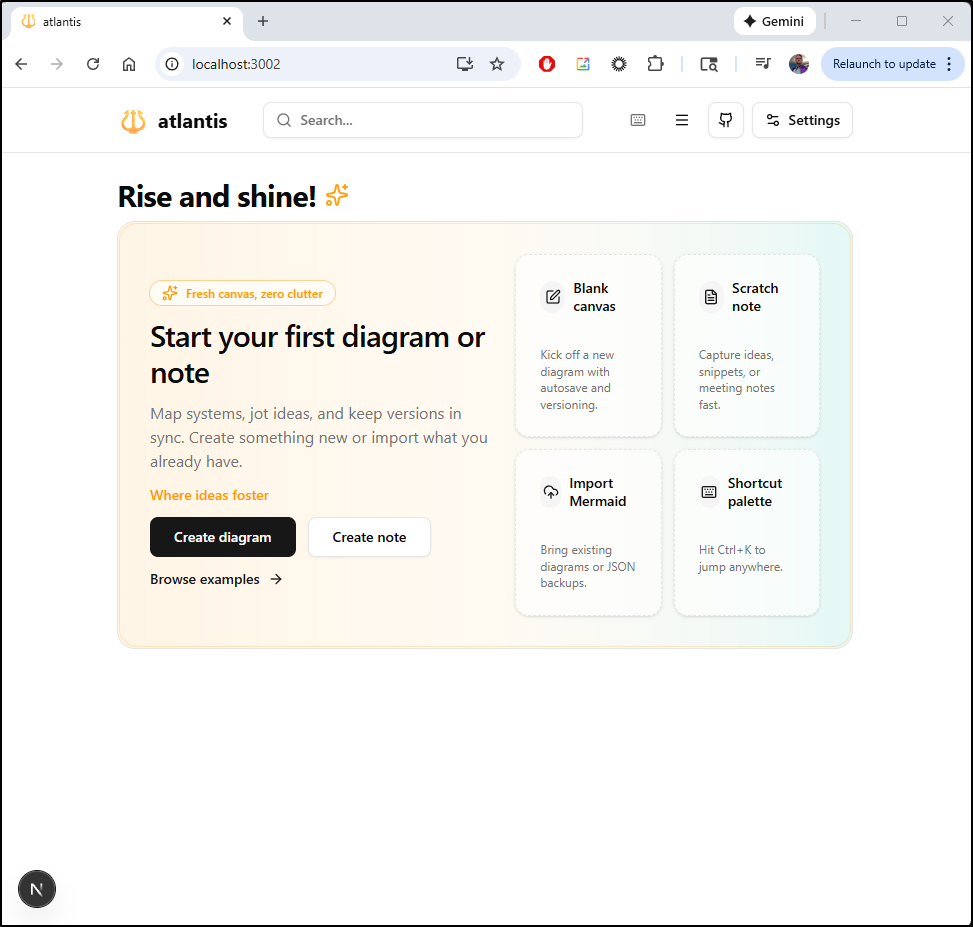Image resolution: width=973 pixels, height=927 pixels.
Task: Click the Chrome profile avatar
Action: [x=798, y=64]
